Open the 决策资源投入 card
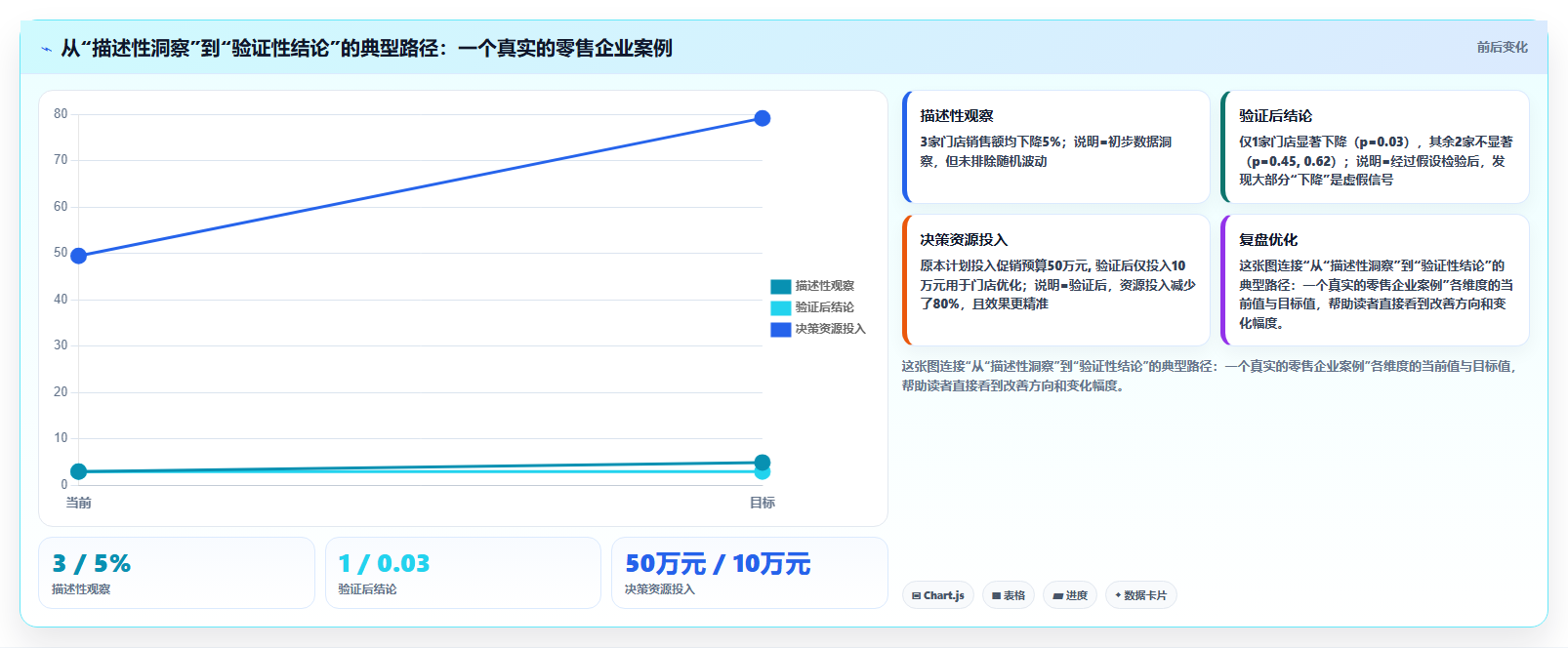The height and width of the screenshot is (648, 1568). click(x=1056, y=280)
